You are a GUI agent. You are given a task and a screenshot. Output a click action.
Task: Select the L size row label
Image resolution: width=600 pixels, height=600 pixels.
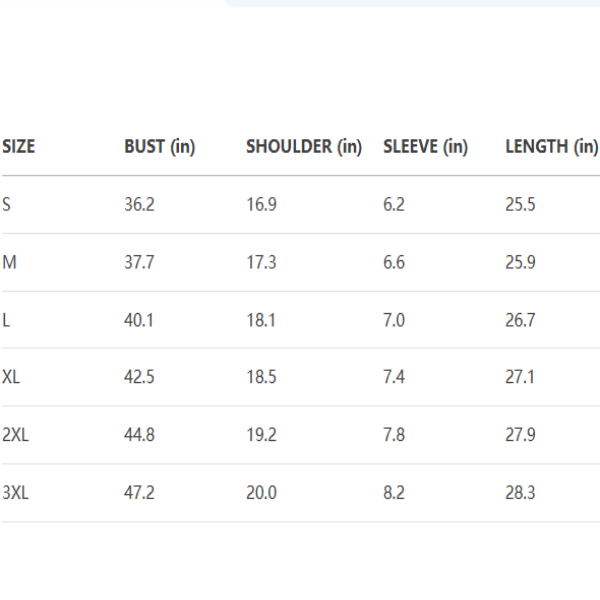point(6,321)
